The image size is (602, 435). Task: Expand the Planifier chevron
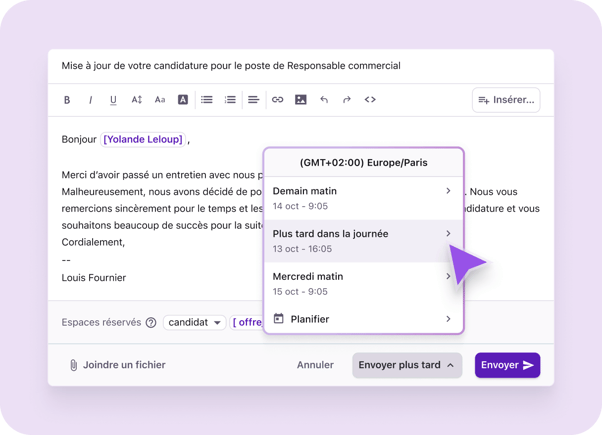pos(448,319)
